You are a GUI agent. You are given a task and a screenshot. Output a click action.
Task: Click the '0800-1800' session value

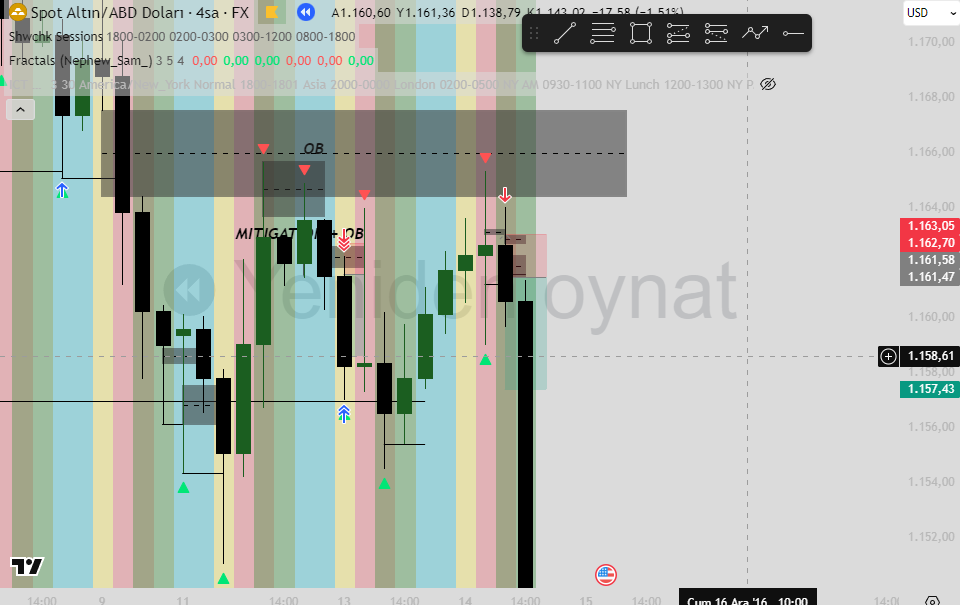326,37
